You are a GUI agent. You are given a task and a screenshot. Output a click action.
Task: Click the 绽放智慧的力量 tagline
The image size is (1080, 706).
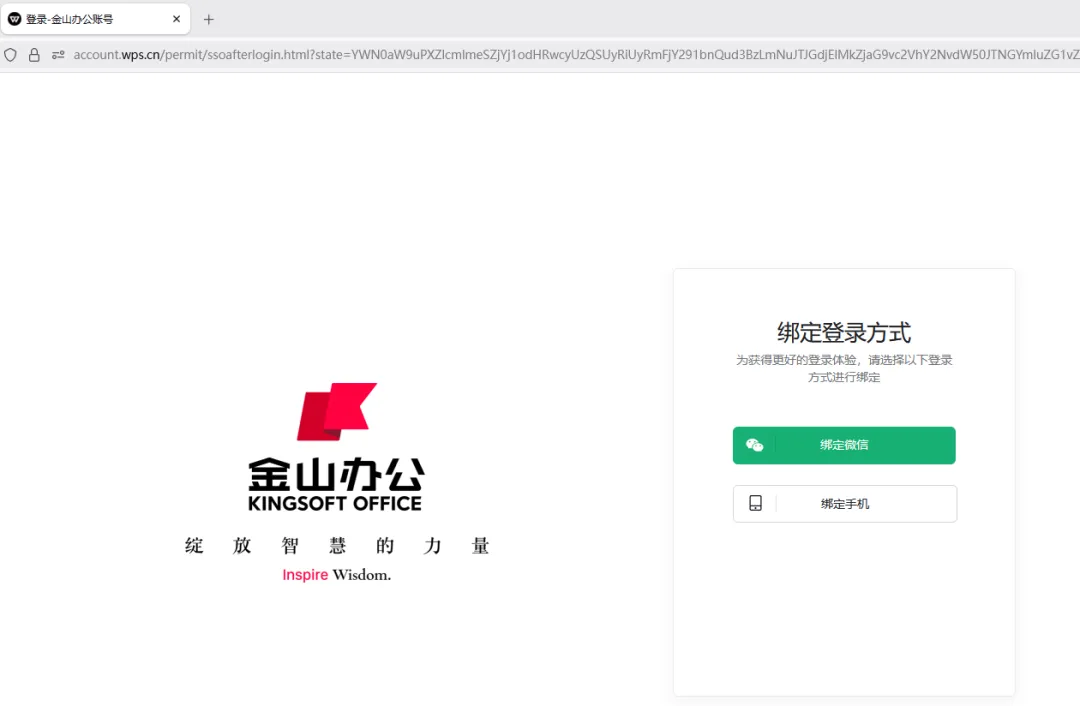pos(337,546)
